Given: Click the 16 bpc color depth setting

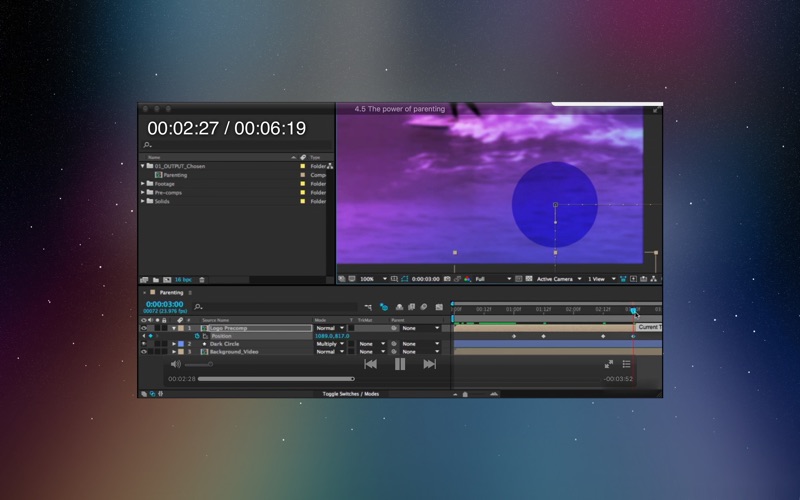Looking at the screenshot, I should 183,280.
